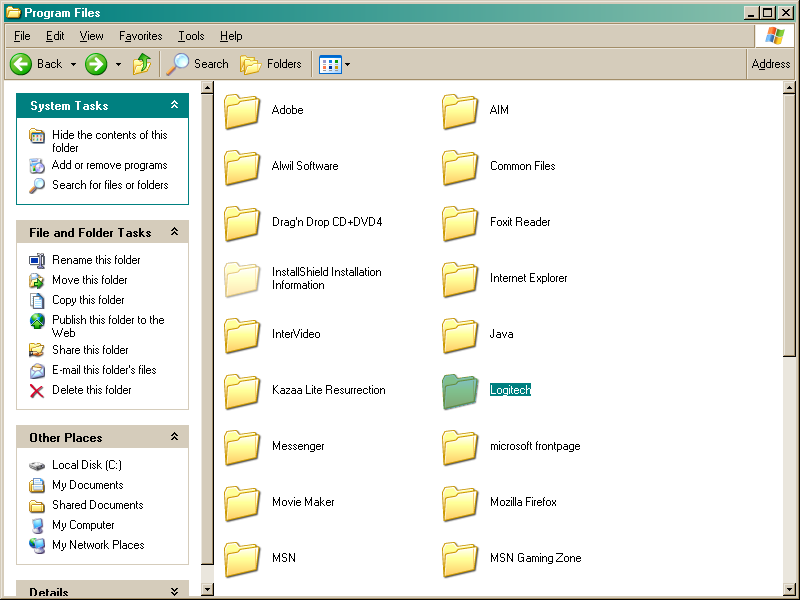Collapse the System Tasks panel
The image size is (800, 600).
174,105
